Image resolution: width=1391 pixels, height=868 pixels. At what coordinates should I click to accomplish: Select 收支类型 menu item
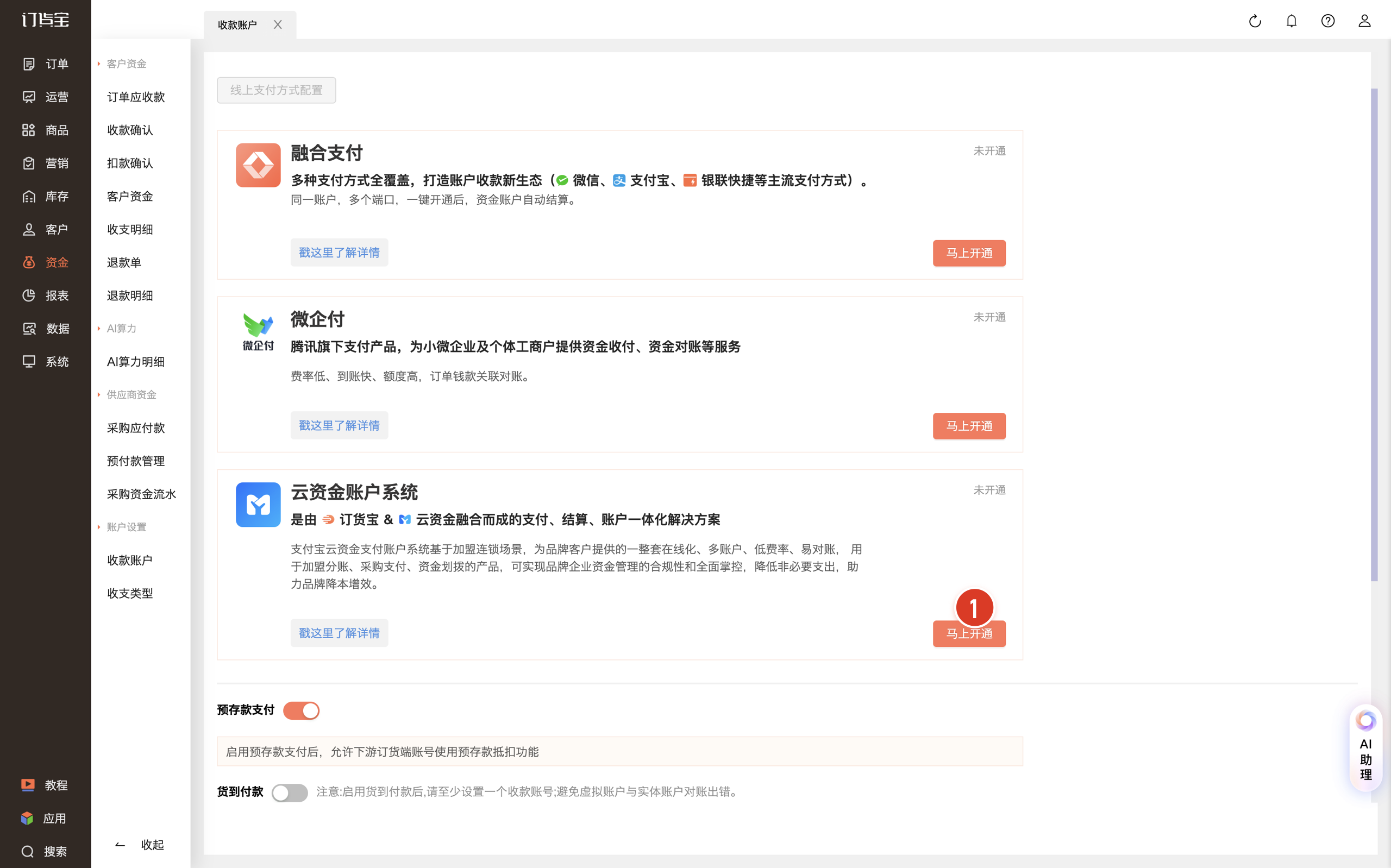[130, 593]
